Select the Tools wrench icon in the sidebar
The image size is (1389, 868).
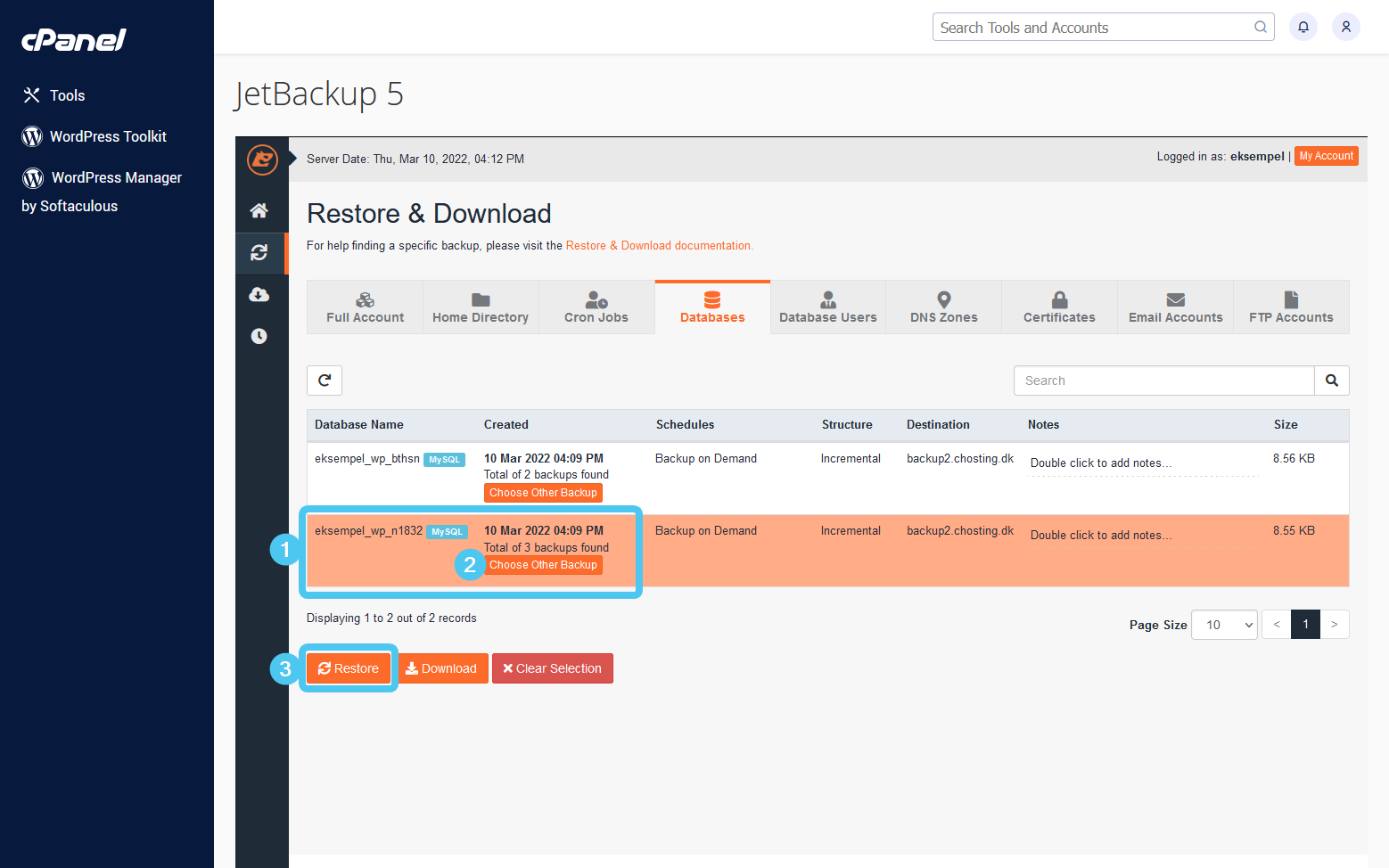click(32, 94)
